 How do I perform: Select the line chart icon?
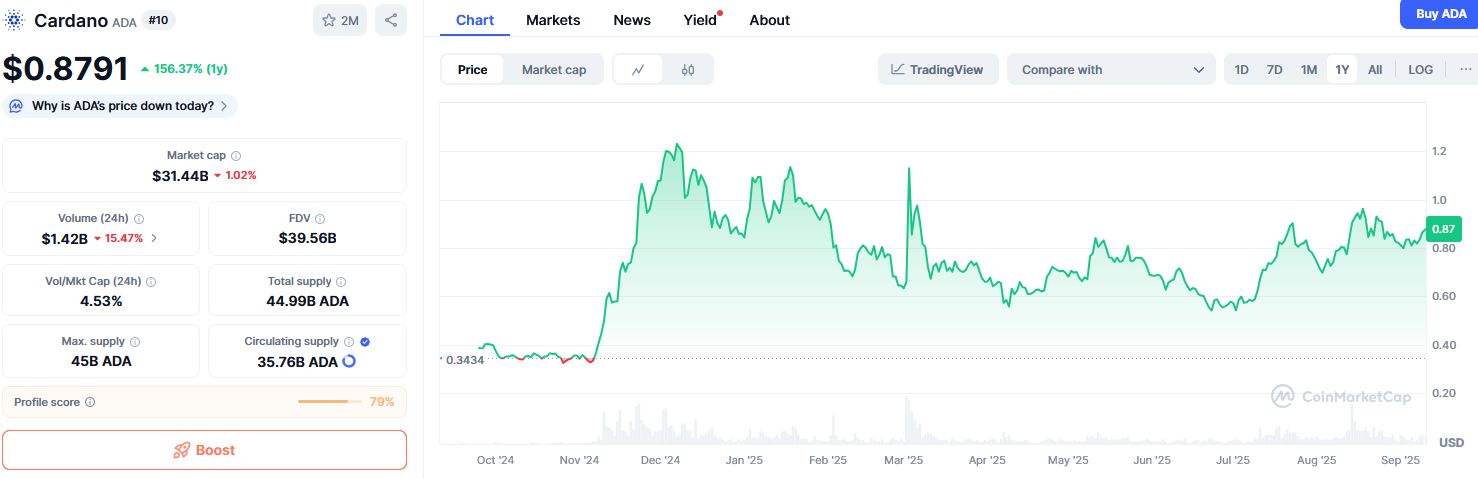click(x=638, y=69)
